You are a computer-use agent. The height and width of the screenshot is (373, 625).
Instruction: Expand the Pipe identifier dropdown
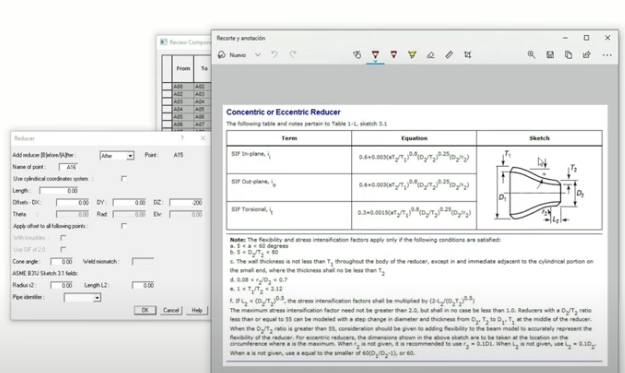point(82,297)
